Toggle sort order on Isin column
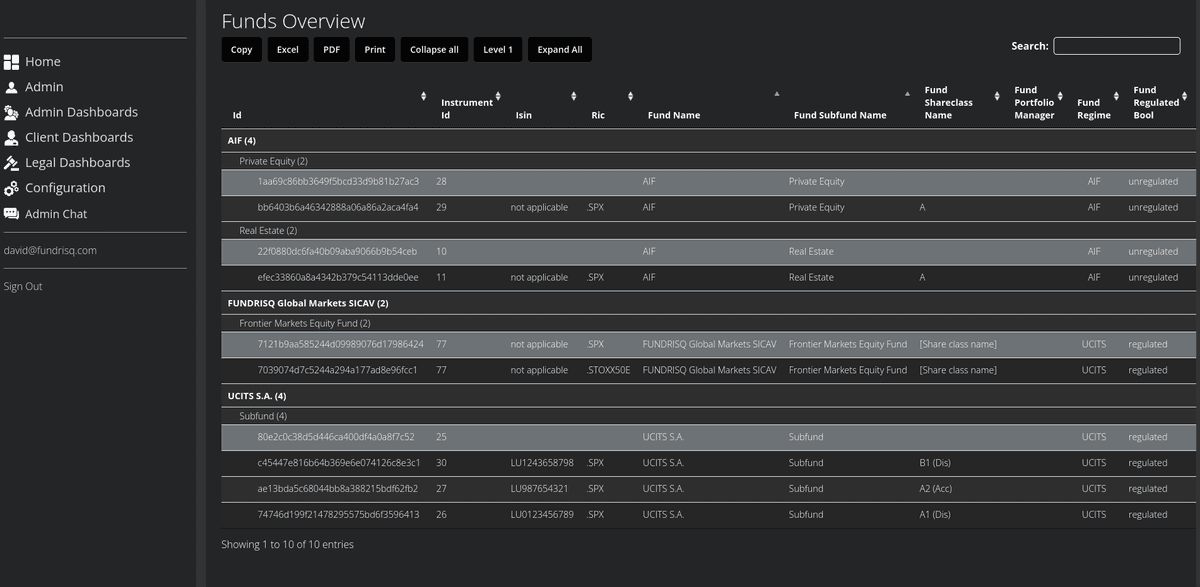1200x587 pixels. 573,95
